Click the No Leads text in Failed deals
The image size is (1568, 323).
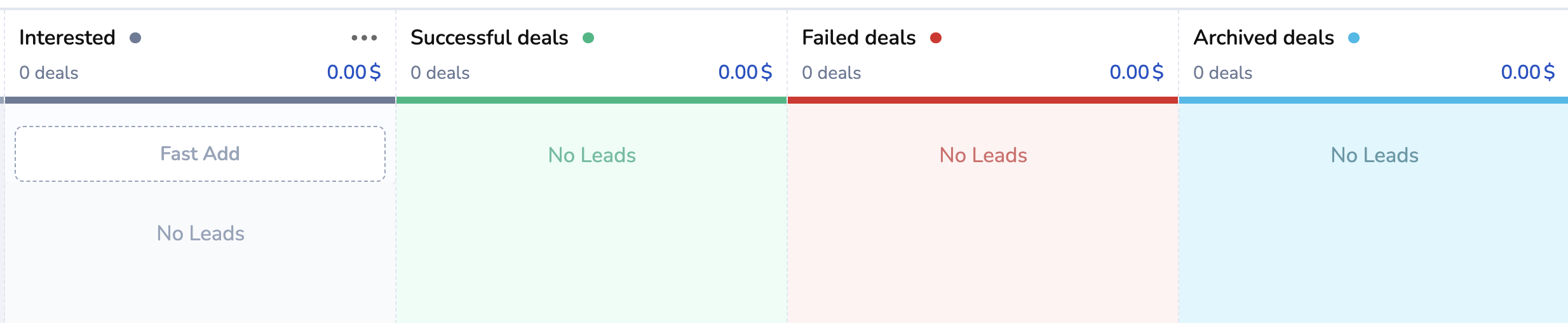tap(983, 155)
